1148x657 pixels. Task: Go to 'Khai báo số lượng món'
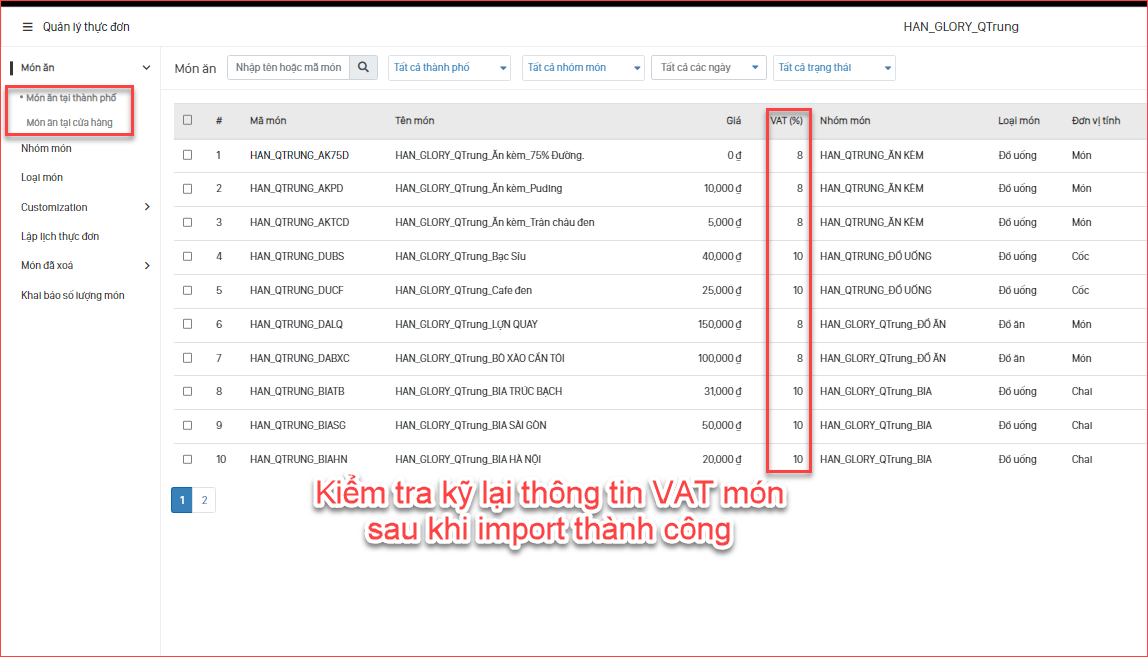pos(73,295)
